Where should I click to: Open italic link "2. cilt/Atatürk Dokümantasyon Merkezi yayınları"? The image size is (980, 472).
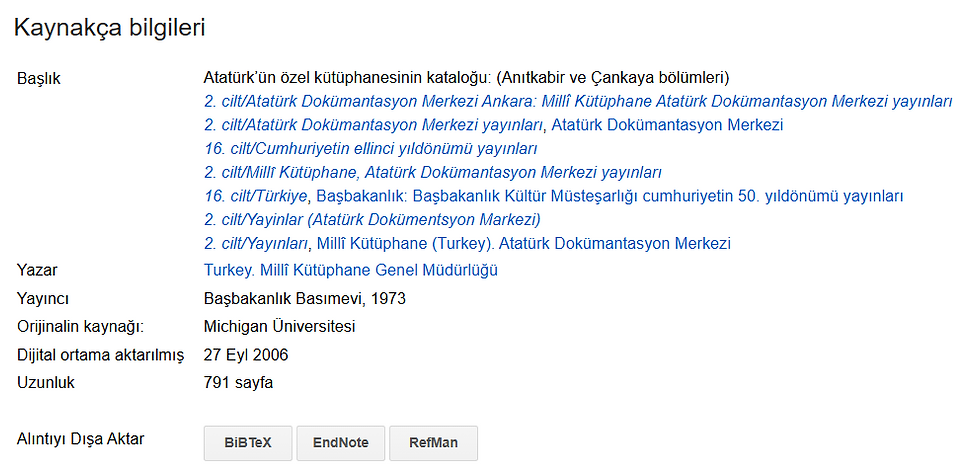click(x=373, y=125)
